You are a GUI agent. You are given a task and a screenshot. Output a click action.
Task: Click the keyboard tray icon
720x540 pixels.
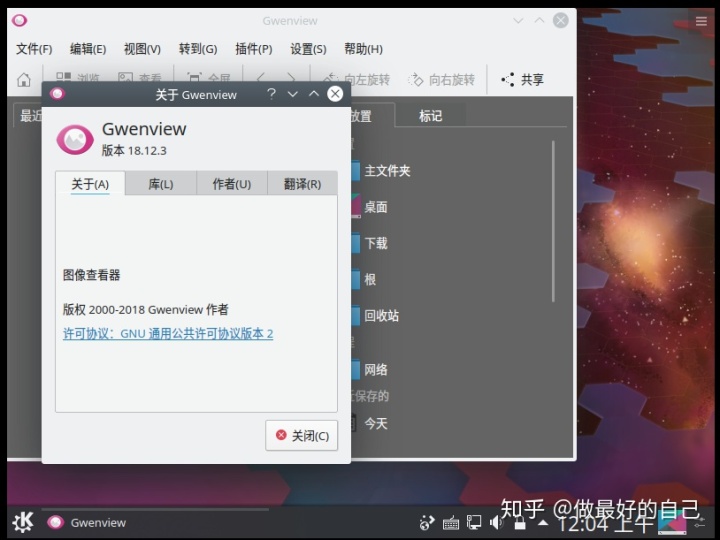pos(450,523)
